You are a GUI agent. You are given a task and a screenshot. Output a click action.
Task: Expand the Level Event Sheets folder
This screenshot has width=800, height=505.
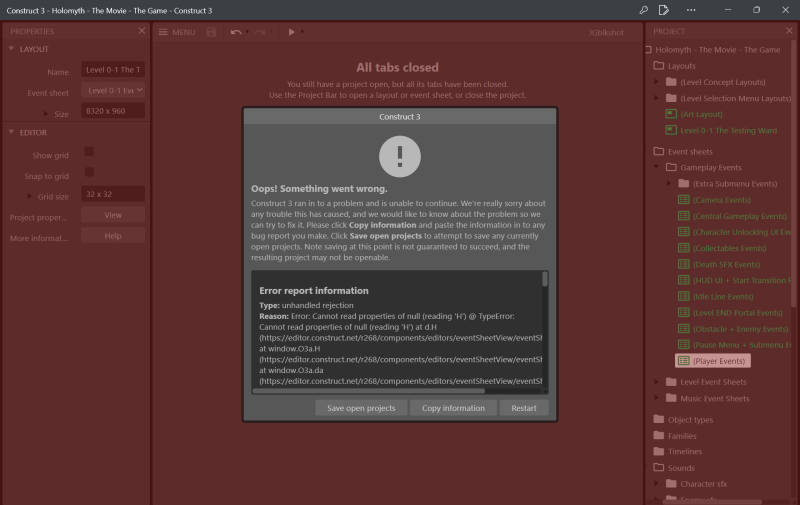click(657, 382)
